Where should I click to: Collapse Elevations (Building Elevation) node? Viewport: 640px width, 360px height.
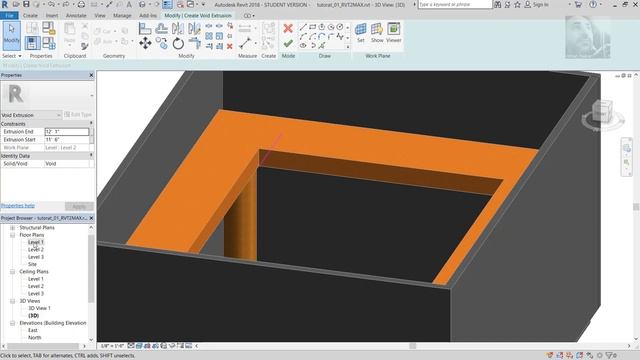point(12,323)
